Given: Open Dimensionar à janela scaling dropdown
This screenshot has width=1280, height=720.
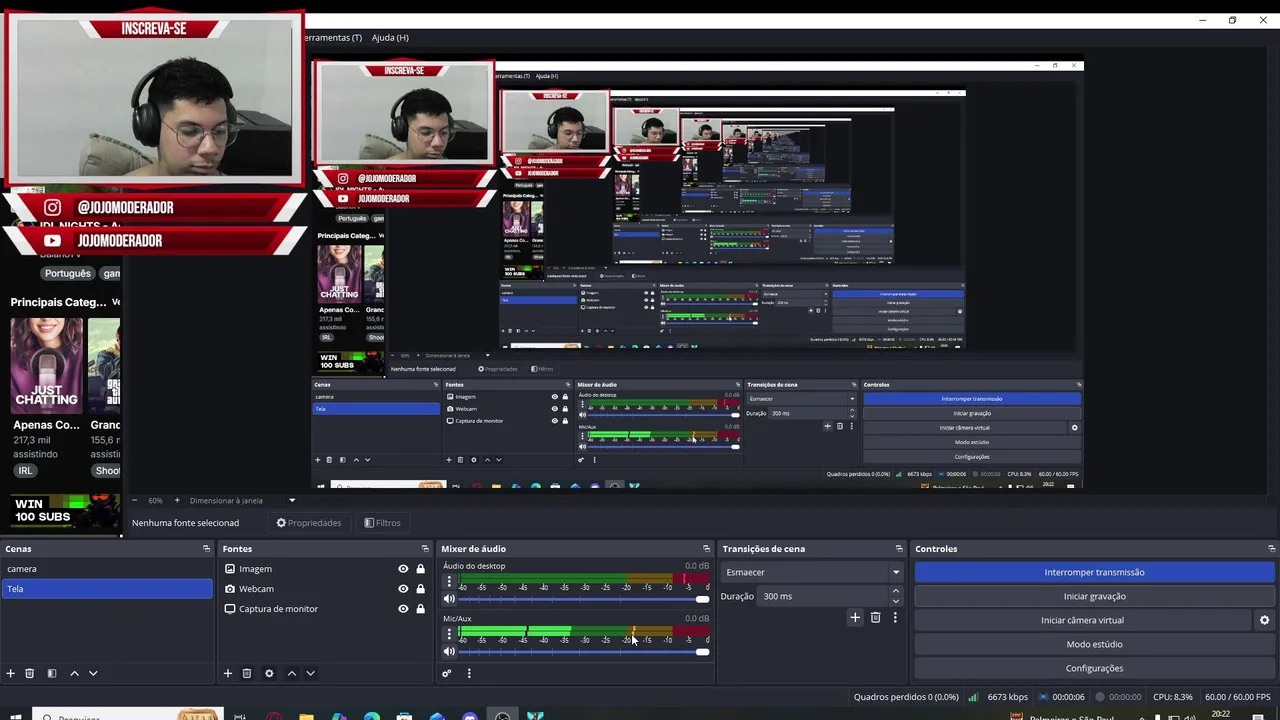Looking at the screenshot, I should pos(242,500).
